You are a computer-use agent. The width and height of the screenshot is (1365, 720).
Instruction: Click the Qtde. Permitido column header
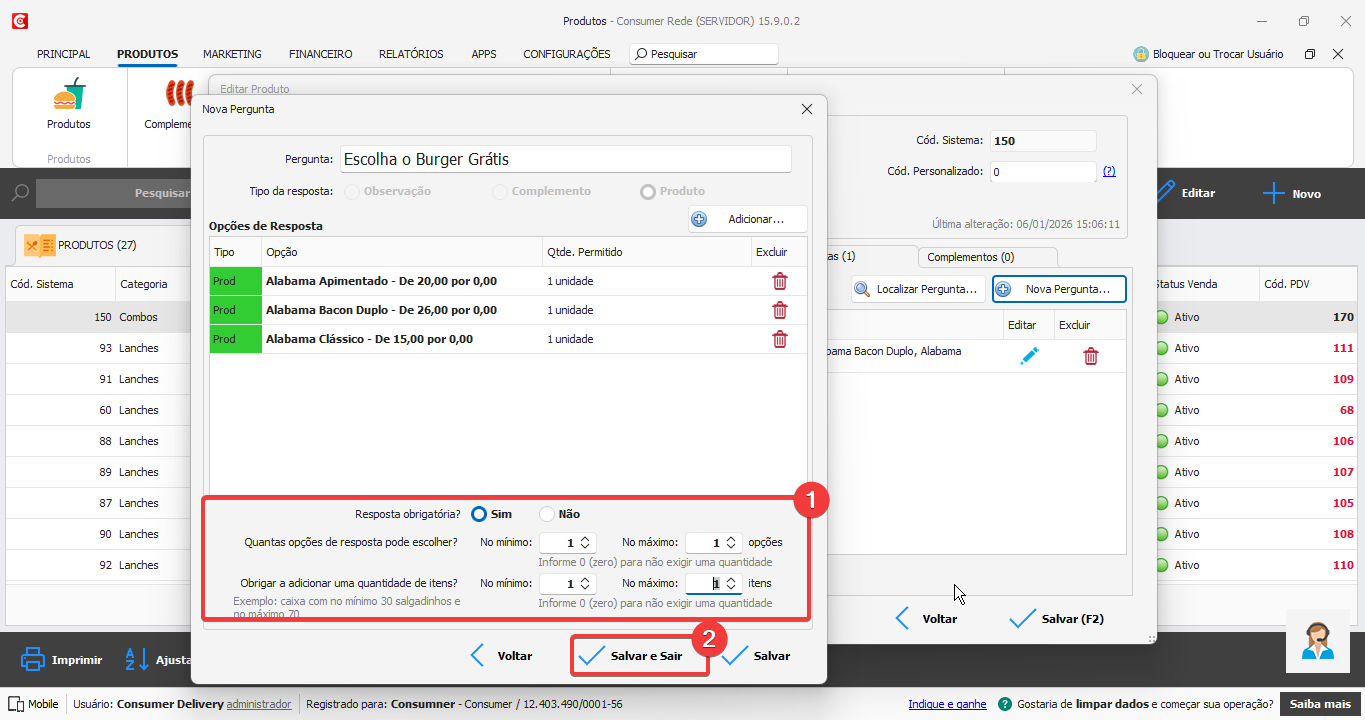point(646,252)
